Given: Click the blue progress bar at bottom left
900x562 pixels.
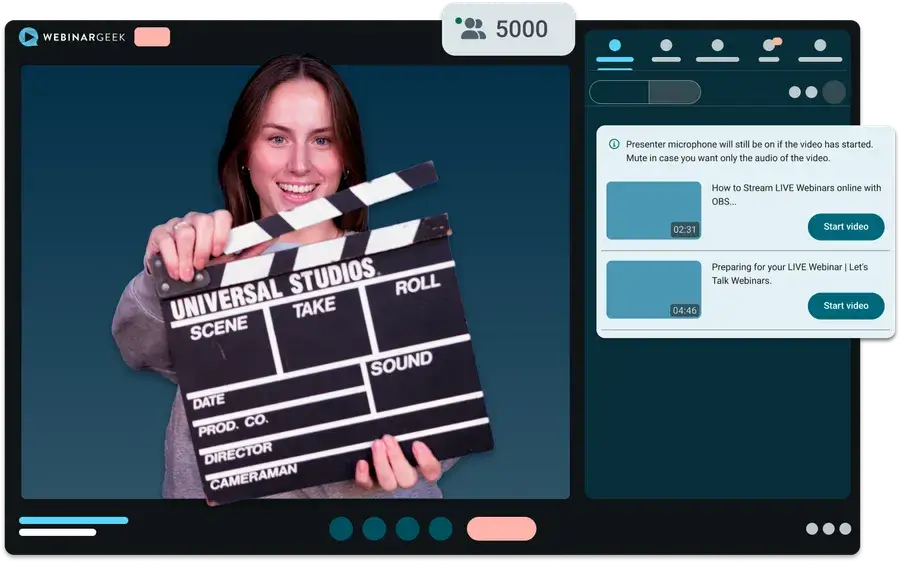Looking at the screenshot, I should (73, 520).
